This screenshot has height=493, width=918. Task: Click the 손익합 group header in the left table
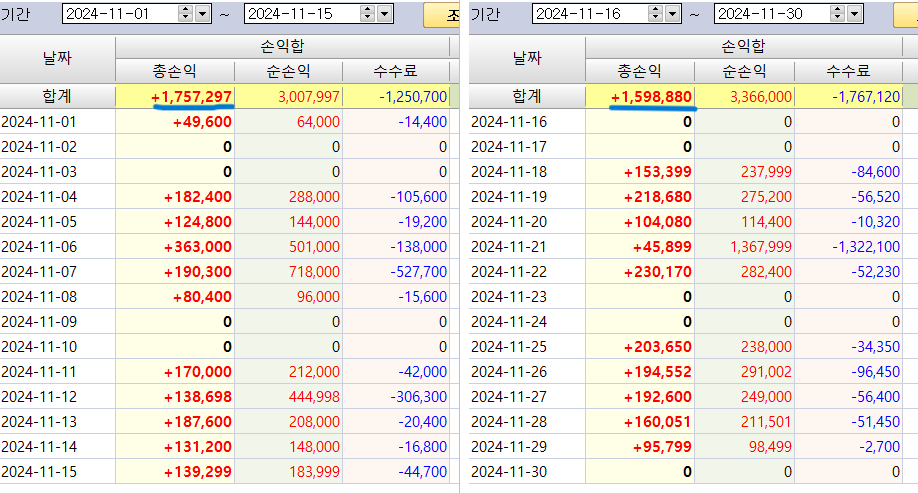click(x=282, y=46)
